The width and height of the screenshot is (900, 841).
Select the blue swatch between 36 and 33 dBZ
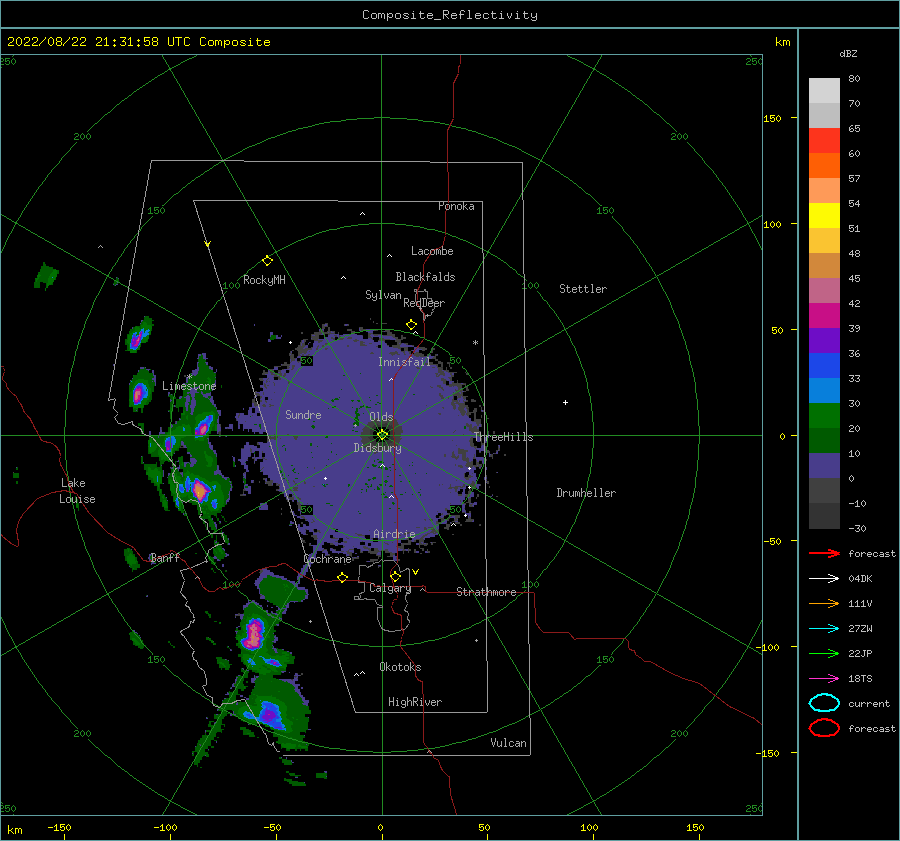[x=824, y=366]
